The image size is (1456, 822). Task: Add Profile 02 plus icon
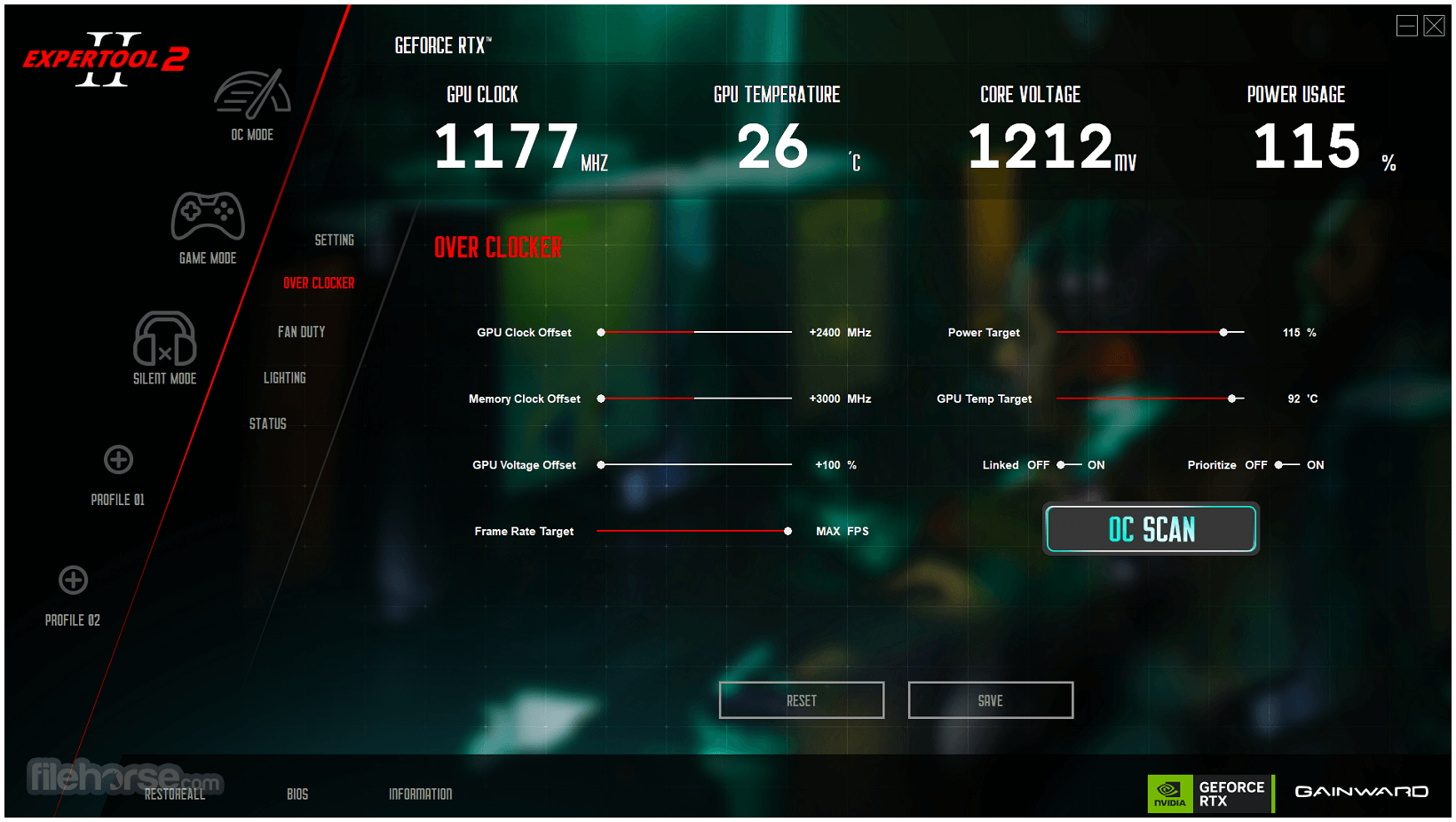[x=73, y=581]
